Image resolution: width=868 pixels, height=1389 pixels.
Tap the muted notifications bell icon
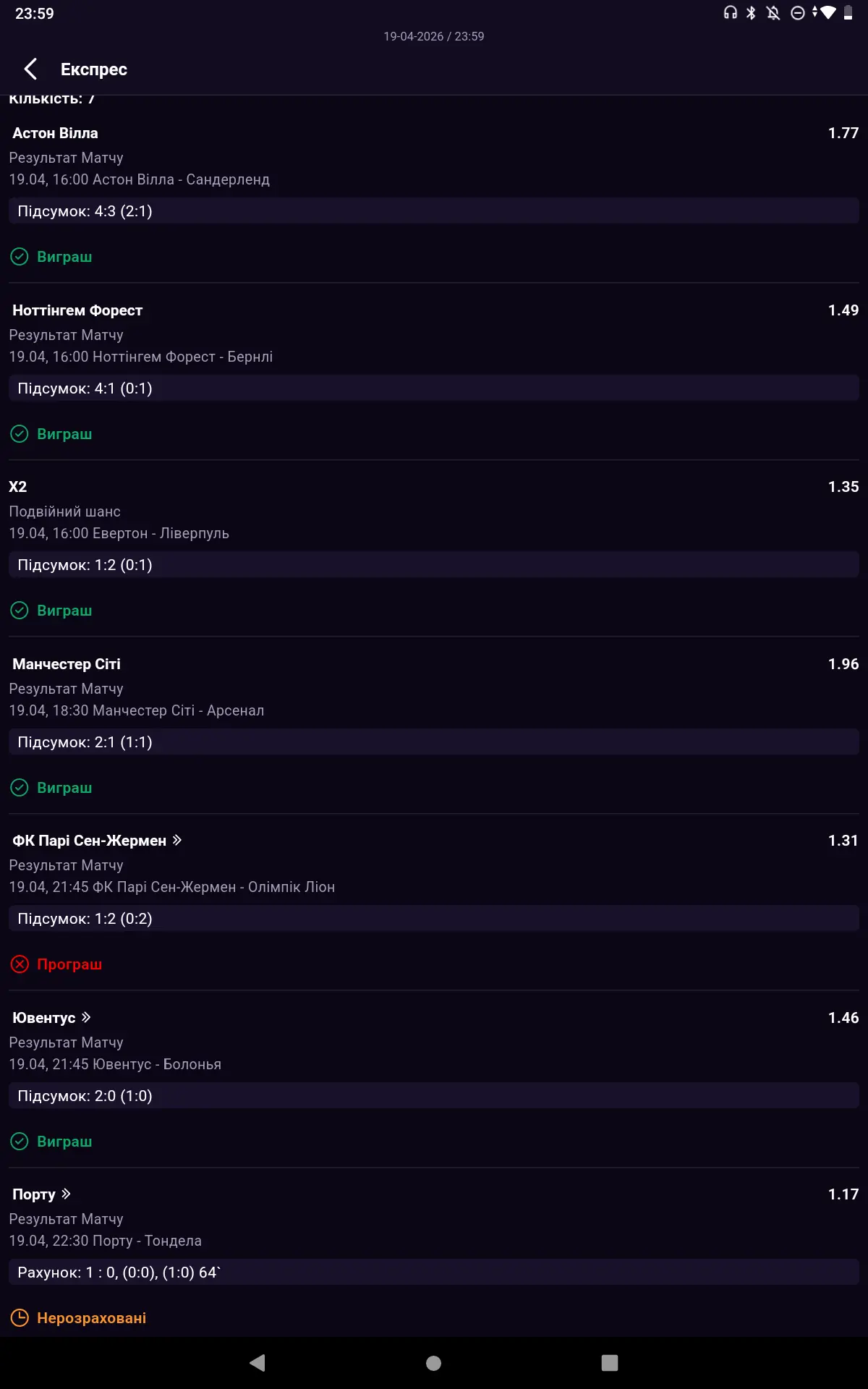click(x=773, y=13)
